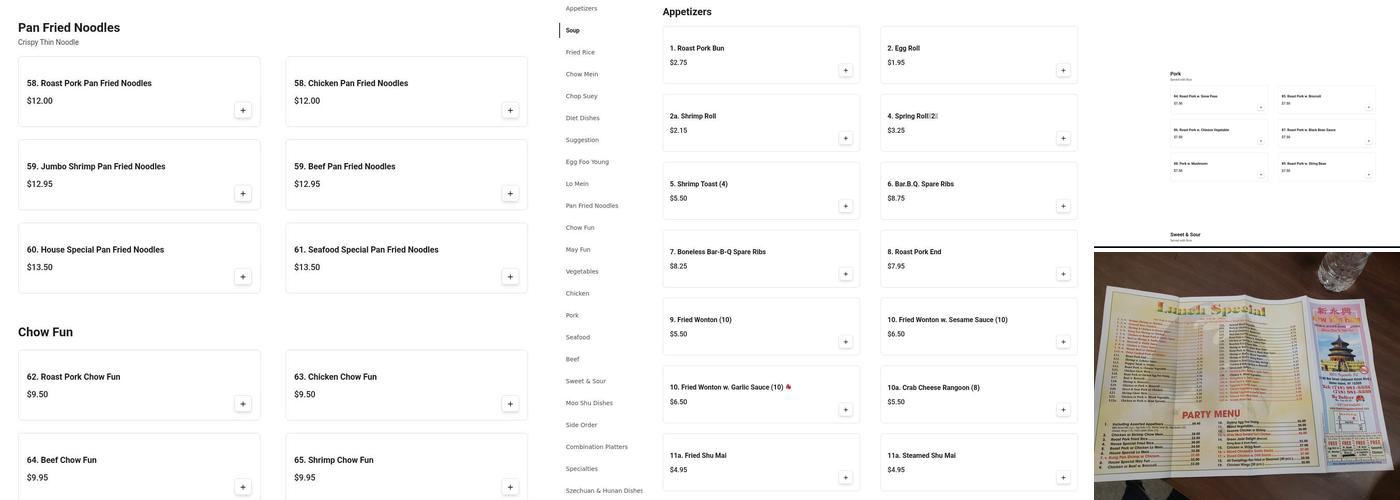Jump to Egg Foo Young section
Viewport: 1400px width, 500px height.
pos(587,162)
